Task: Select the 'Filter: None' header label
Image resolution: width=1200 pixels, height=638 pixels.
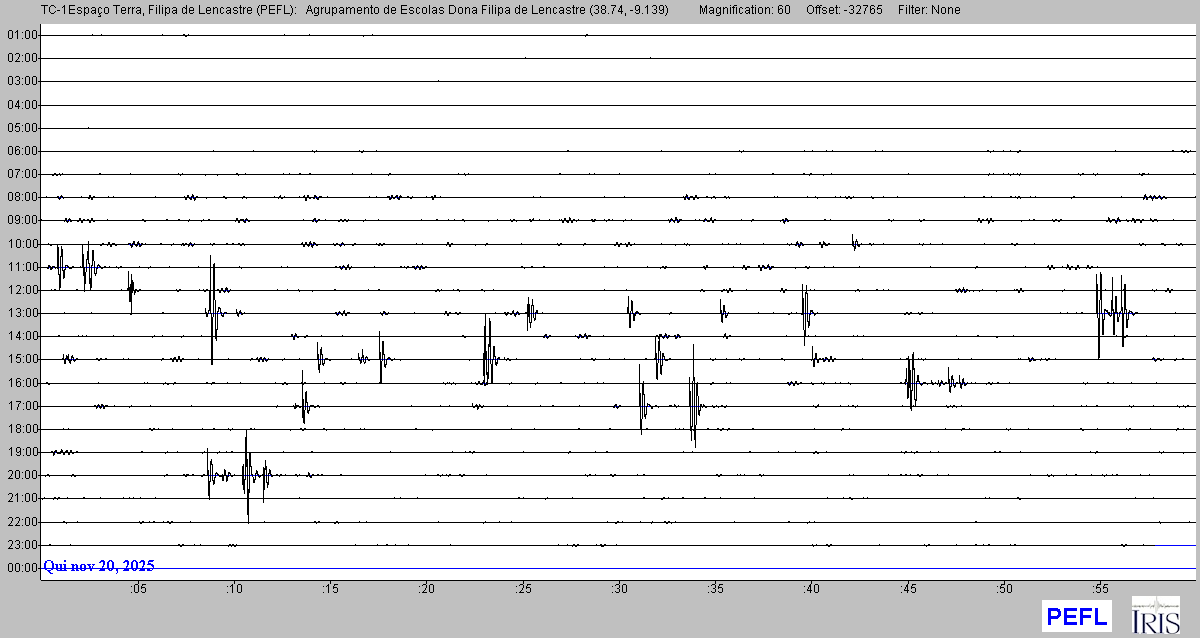Action: click(929, 10)
